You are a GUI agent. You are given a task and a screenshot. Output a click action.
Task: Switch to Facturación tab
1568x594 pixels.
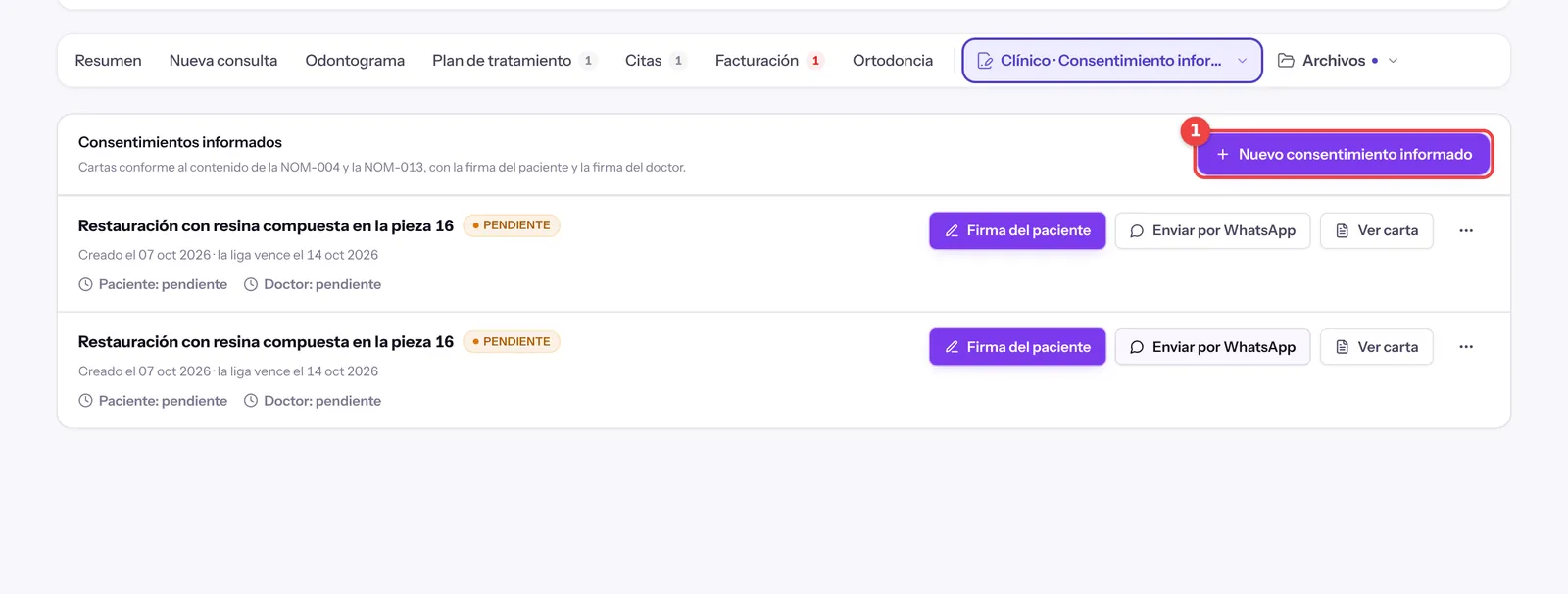(769, 61)
